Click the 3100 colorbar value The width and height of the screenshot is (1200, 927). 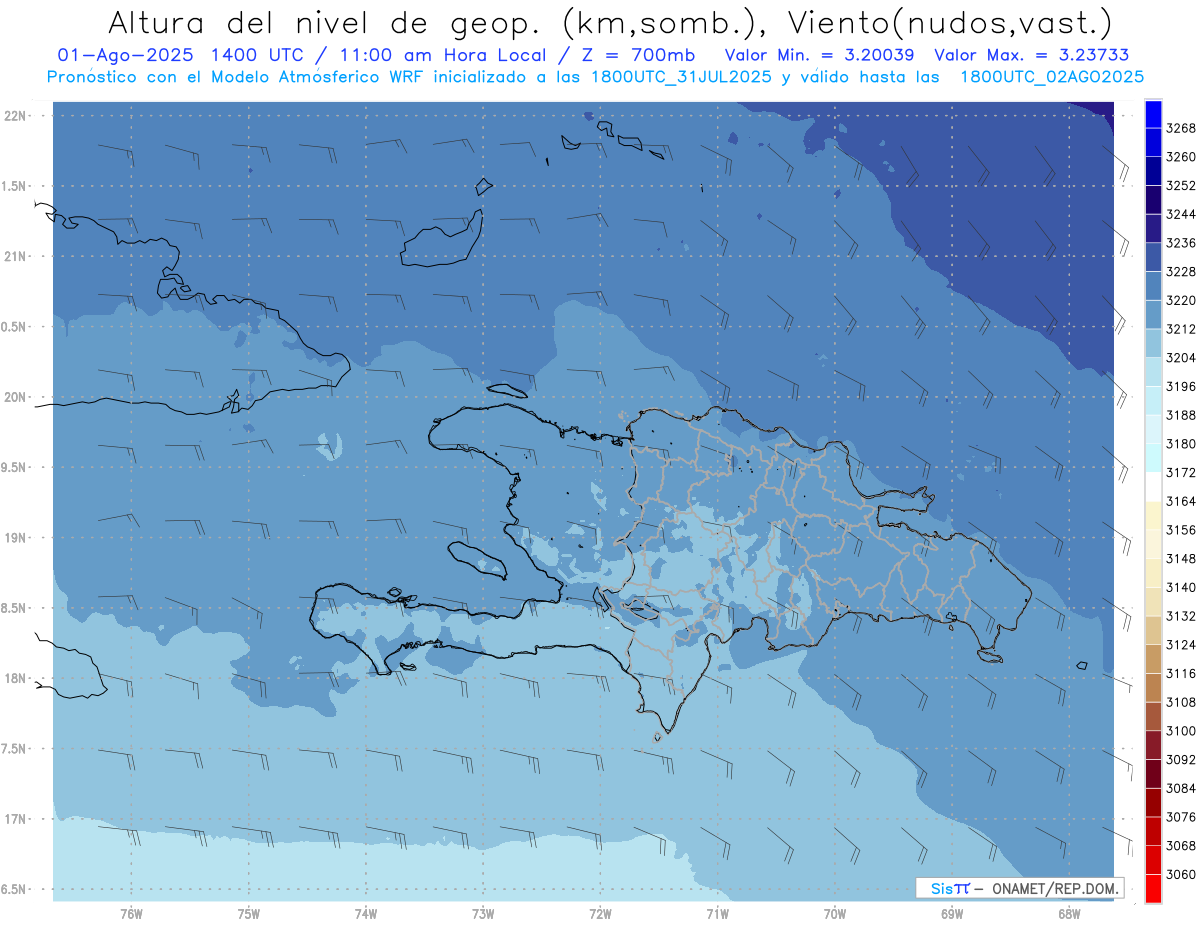[1181, 731]
